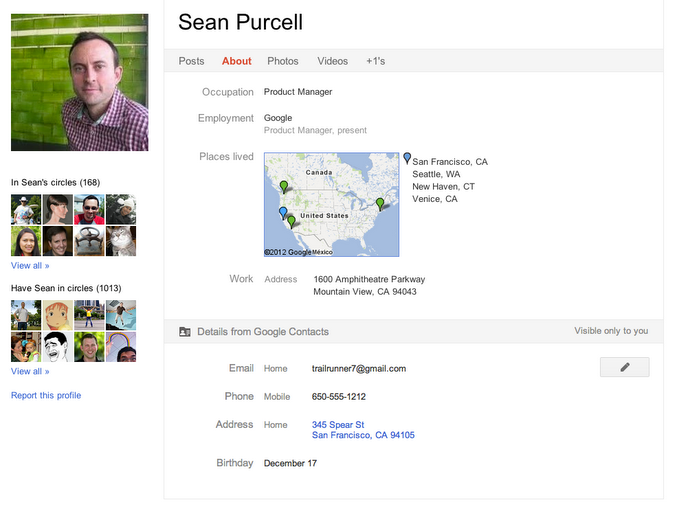View all who have Sean in circles
Image resolution: width=677 pixels, height=511 pixels.
pyautogui.click(x=30, y=371)
